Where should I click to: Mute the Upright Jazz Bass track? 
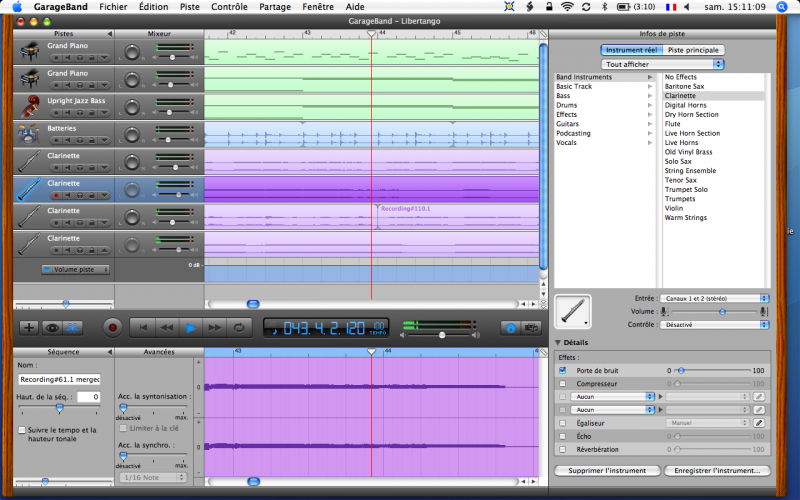[x=68, y=113]
